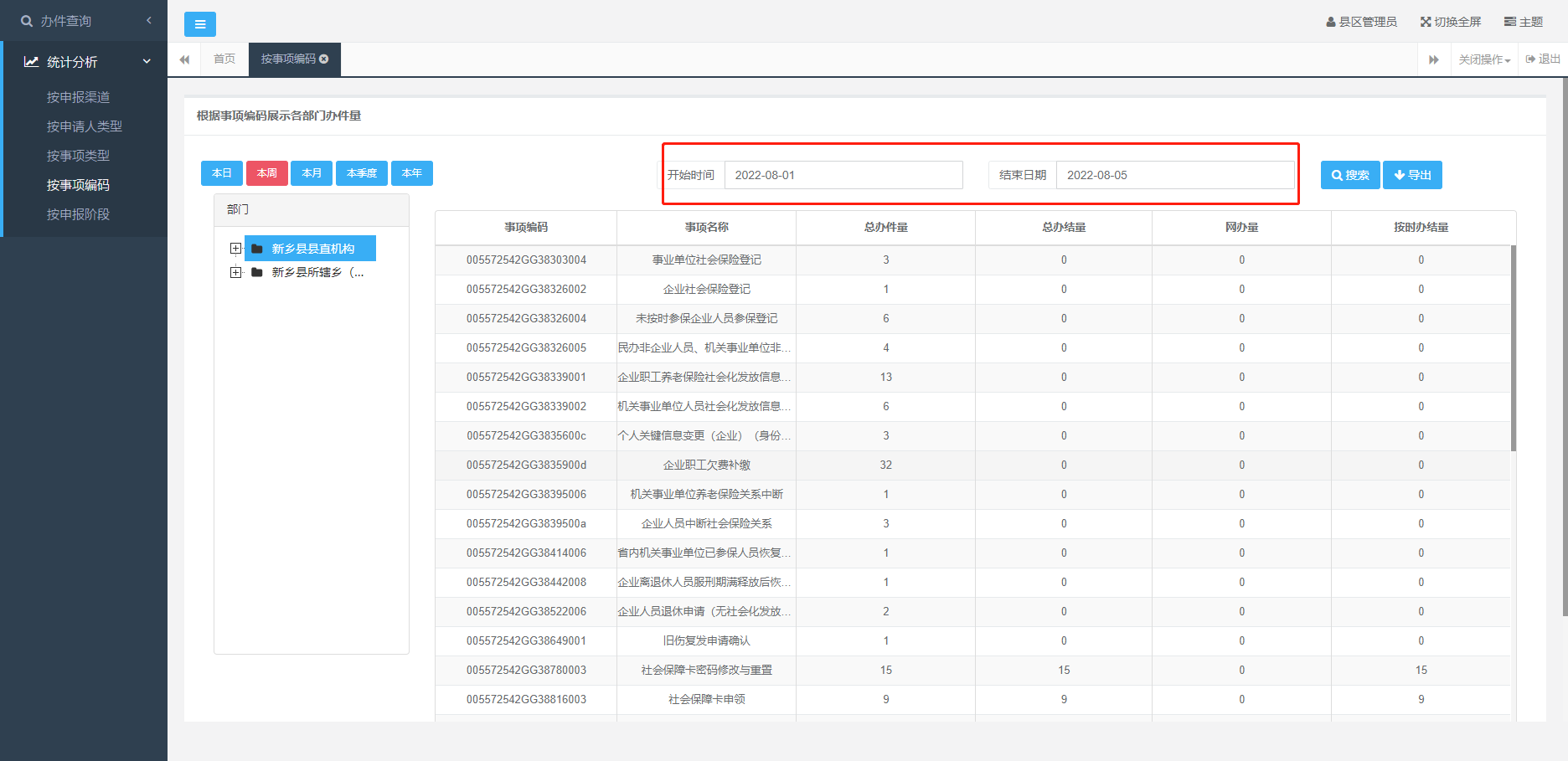This screenshot has height=761, width=1568.
Task: Switch to the 首页 tab
Action: coord(224,59)
